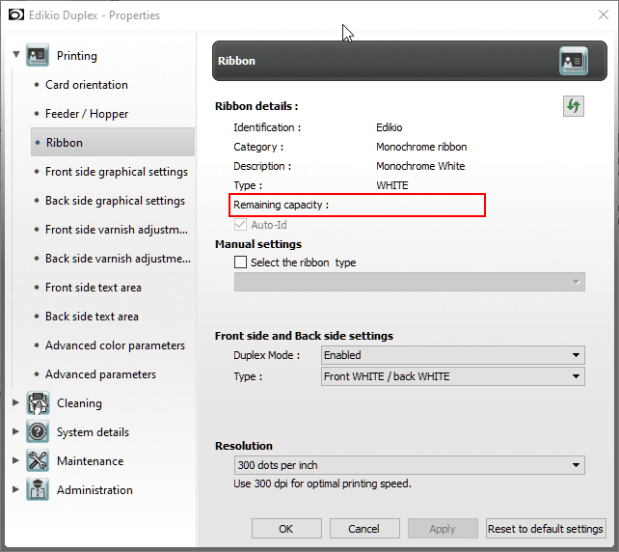Expand the Administration section arrow

(x=16, y=489)
